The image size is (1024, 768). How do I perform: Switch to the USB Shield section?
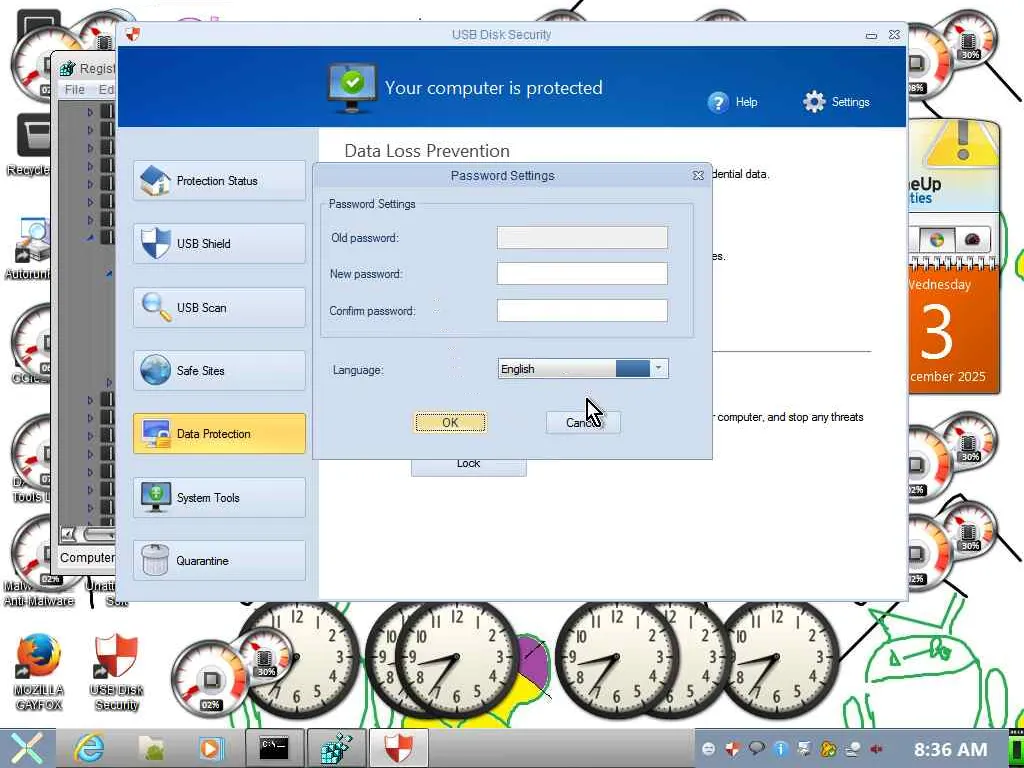click(x=219, y=244)
